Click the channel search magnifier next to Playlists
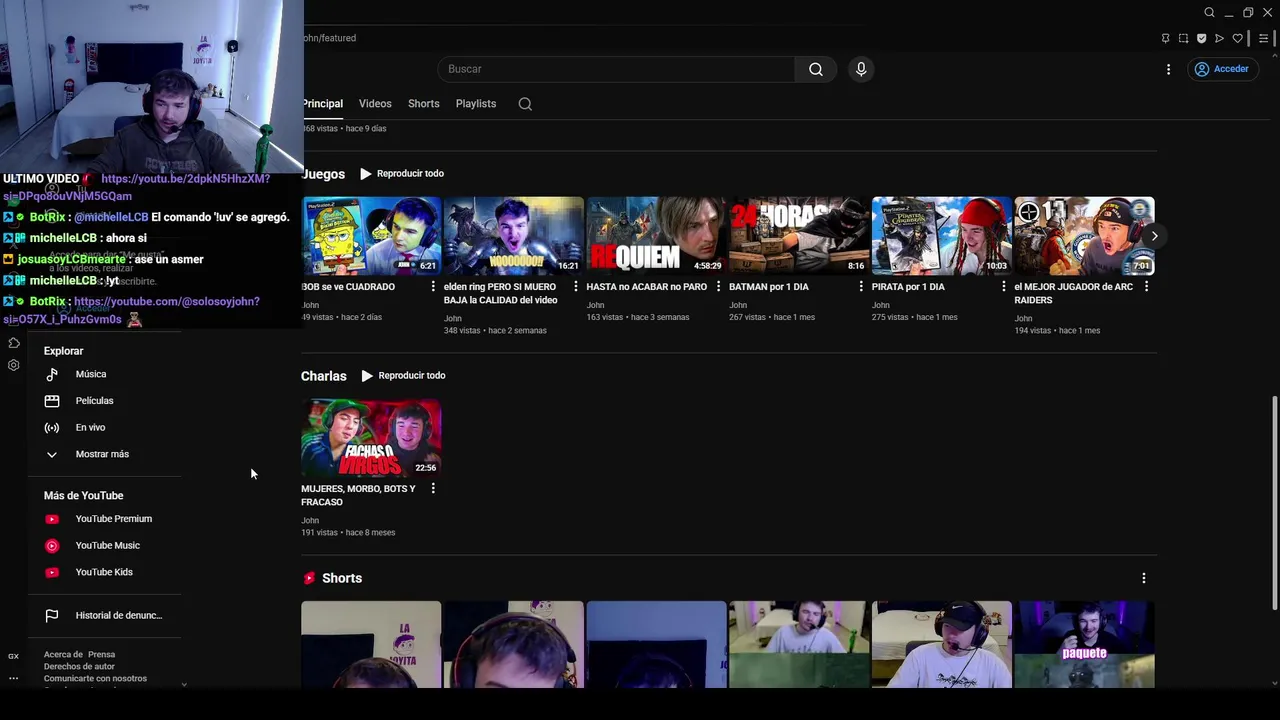 tap(525, 104)
